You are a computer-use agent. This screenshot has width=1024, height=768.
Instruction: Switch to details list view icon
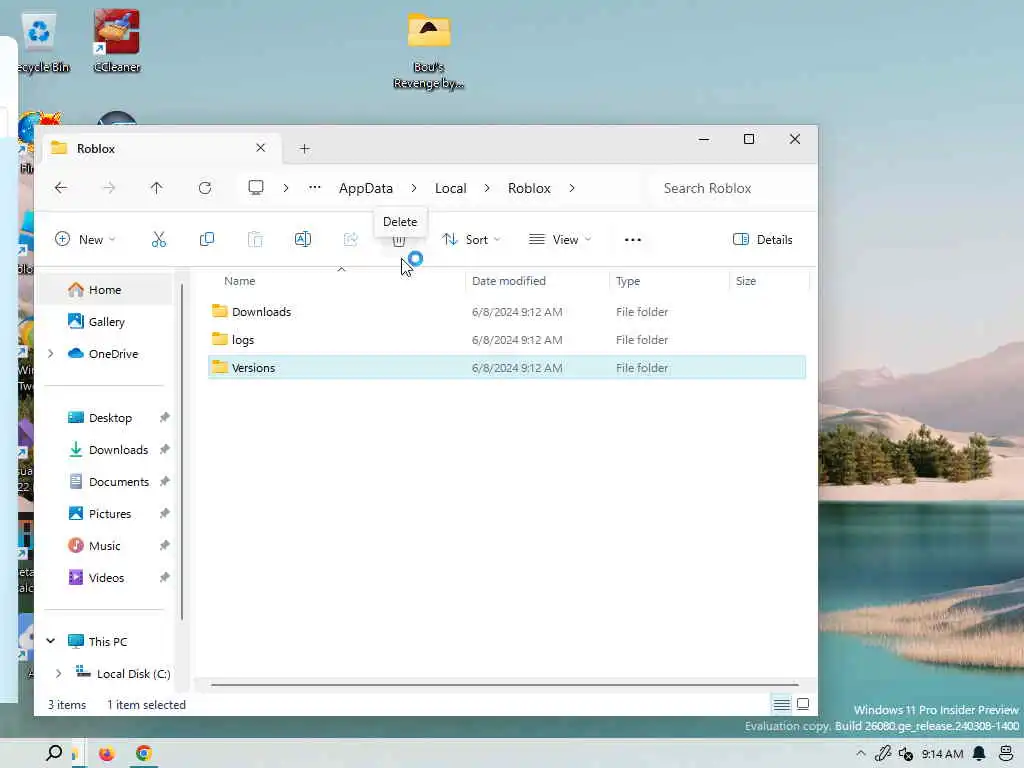781,705
